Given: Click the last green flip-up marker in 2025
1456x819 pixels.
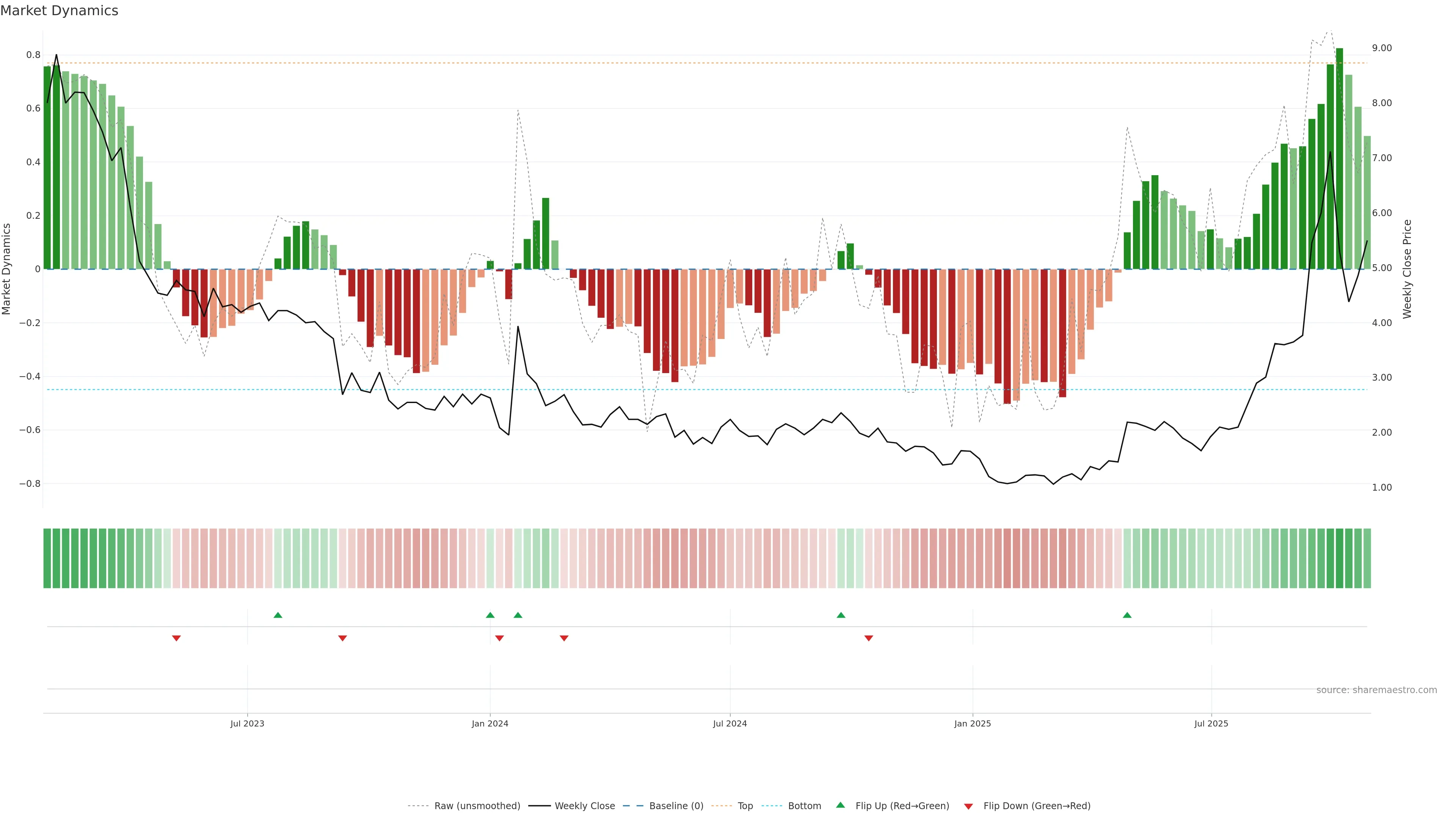Looking at the screenshot, I should pyautogui.click(x=1127, y=615).
